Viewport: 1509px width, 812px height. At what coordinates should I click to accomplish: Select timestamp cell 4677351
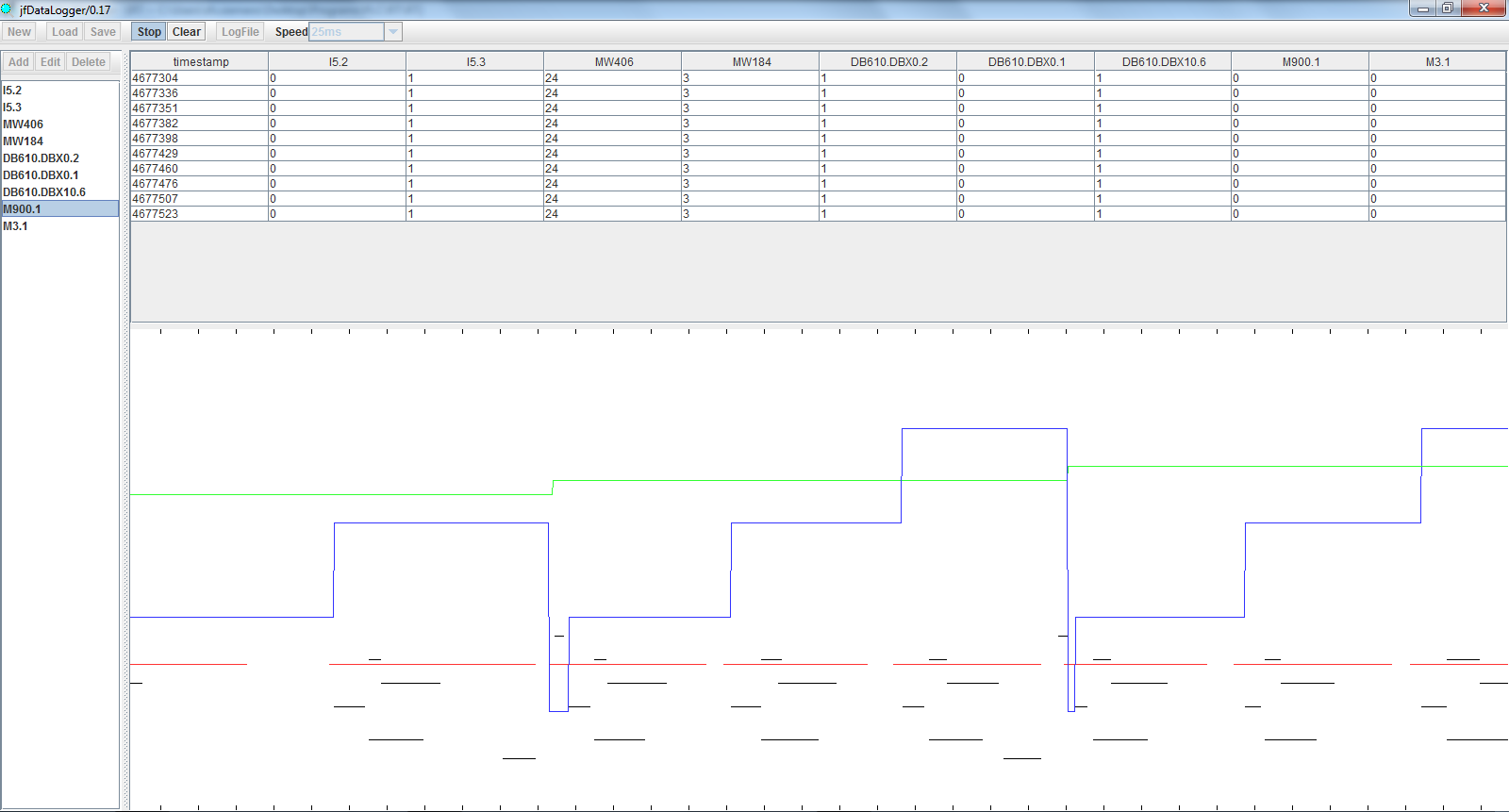[200, 108]
